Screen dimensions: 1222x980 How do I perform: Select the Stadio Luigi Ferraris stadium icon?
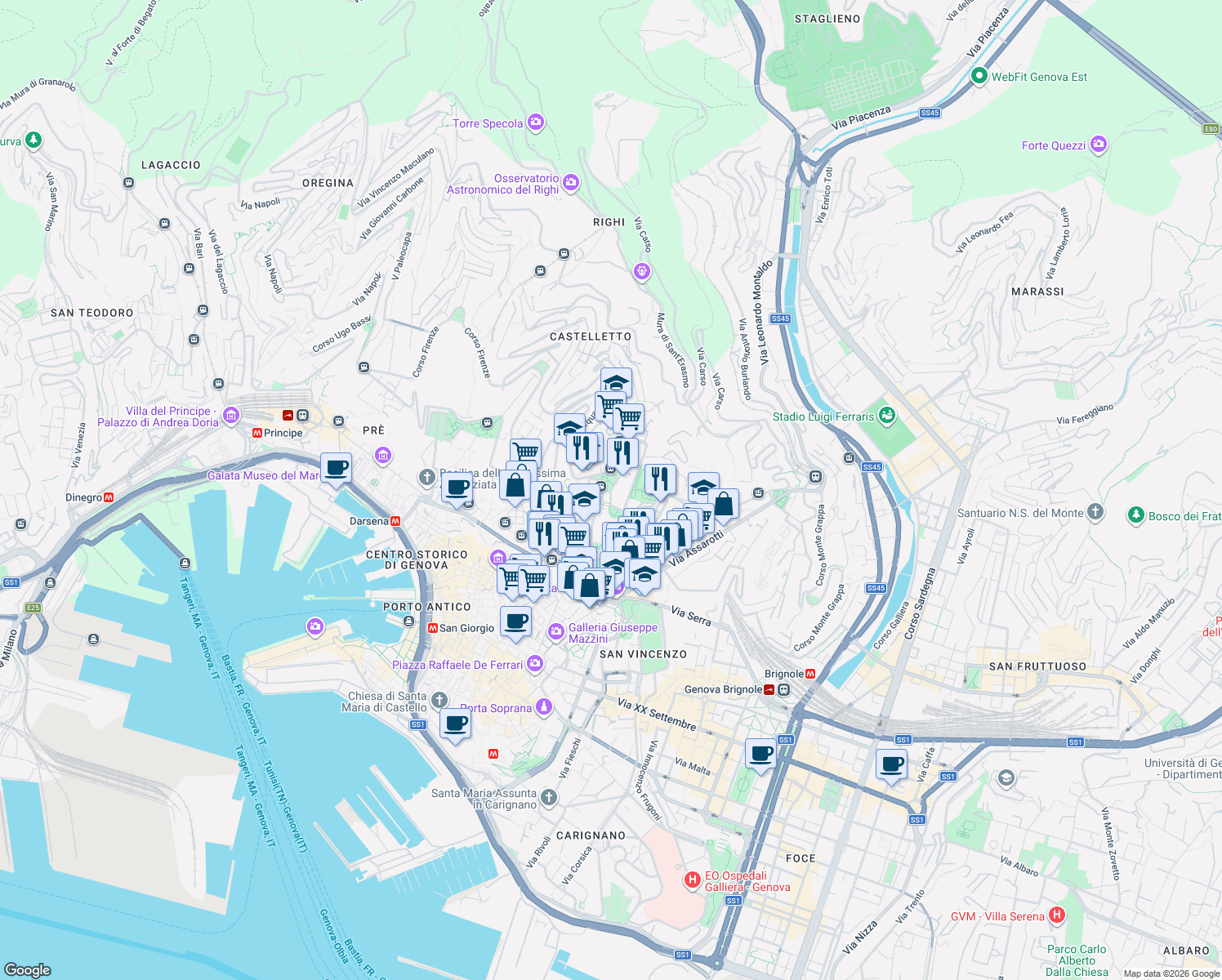point(887,416)
